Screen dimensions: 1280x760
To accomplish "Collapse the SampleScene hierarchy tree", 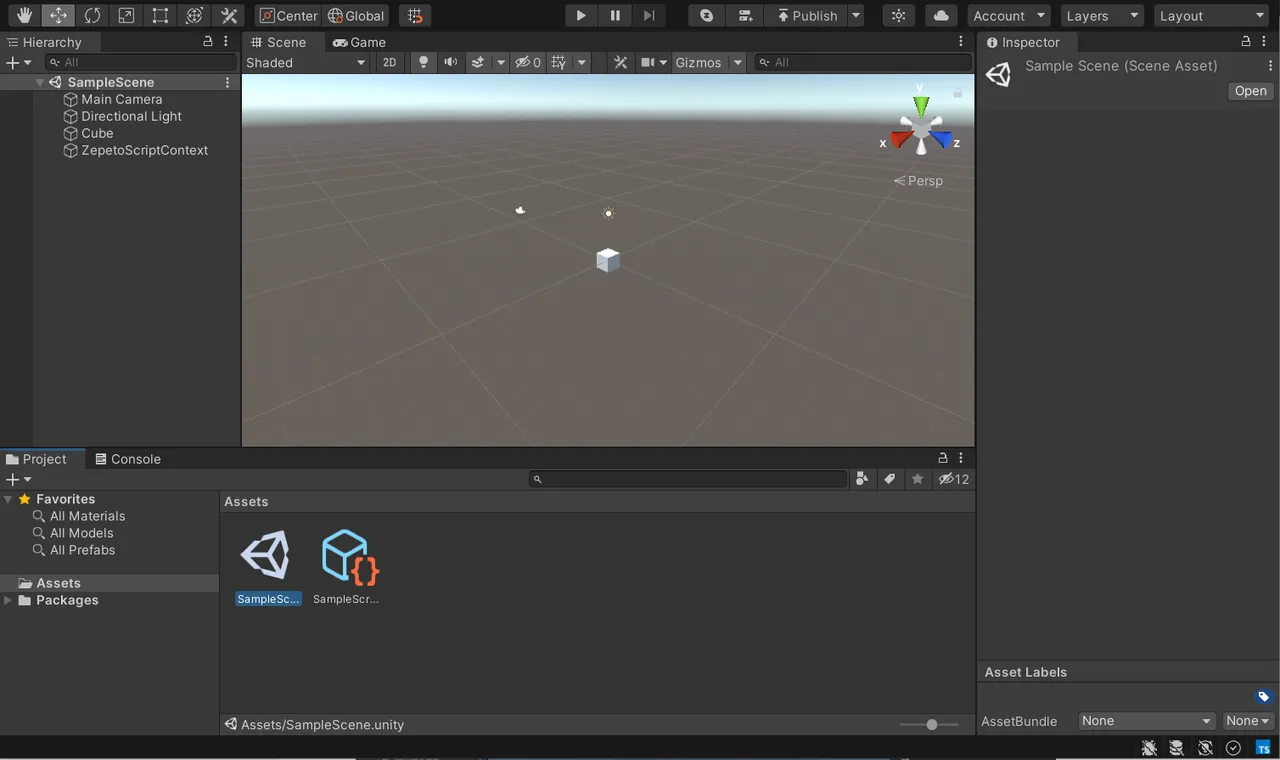I will point(40,83).
